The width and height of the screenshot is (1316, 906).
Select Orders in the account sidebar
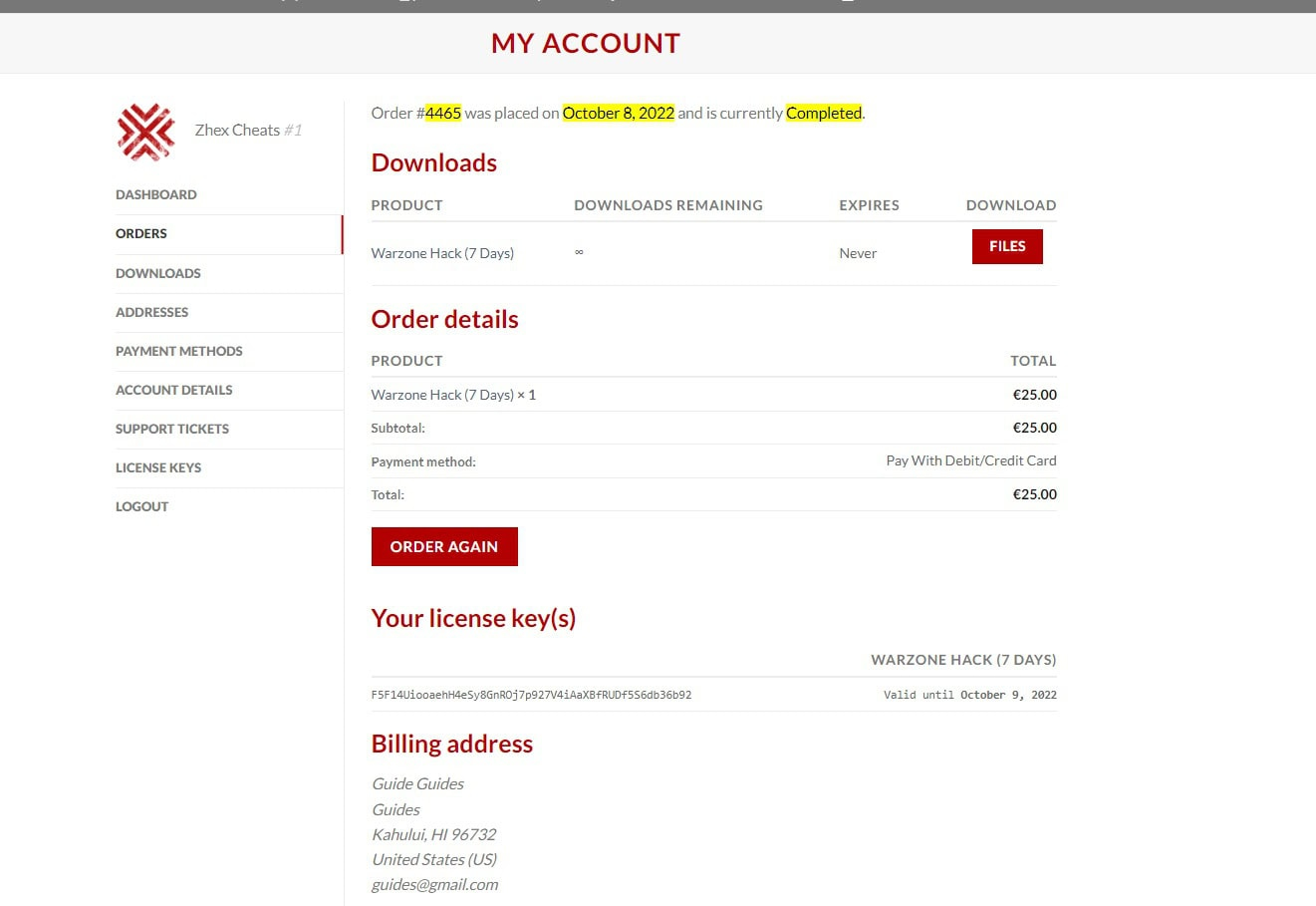tap(141, 233)
